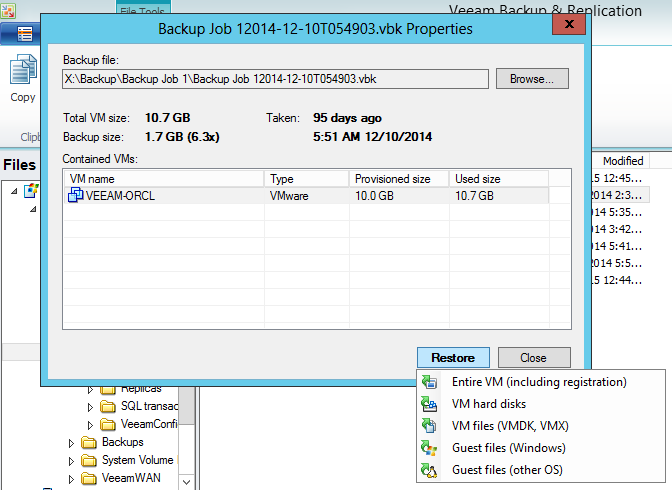Select the Backups folder icon
The height and width of the screenshot is (490, 672).
coord(89,442)
